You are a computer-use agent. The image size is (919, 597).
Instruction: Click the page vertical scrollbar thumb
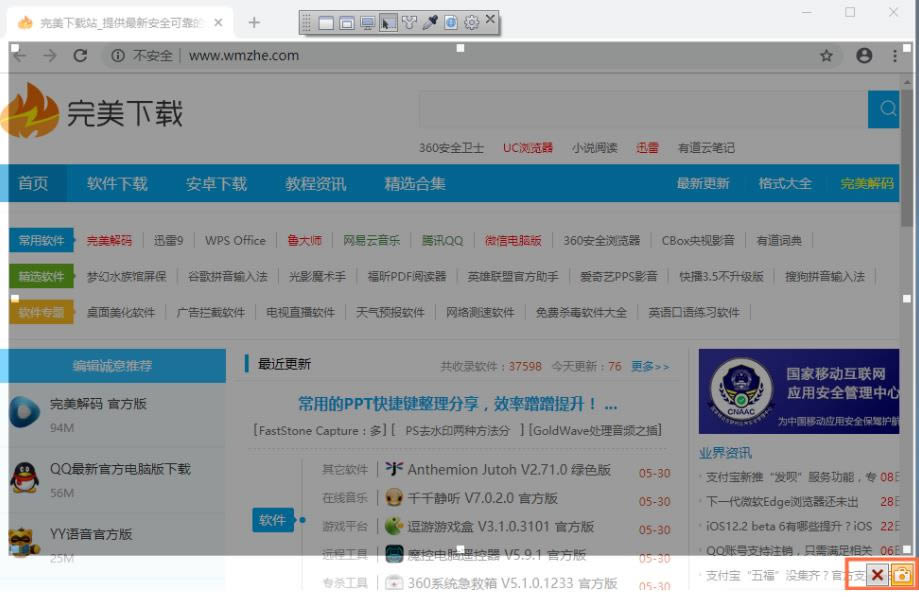click(907, 158)
